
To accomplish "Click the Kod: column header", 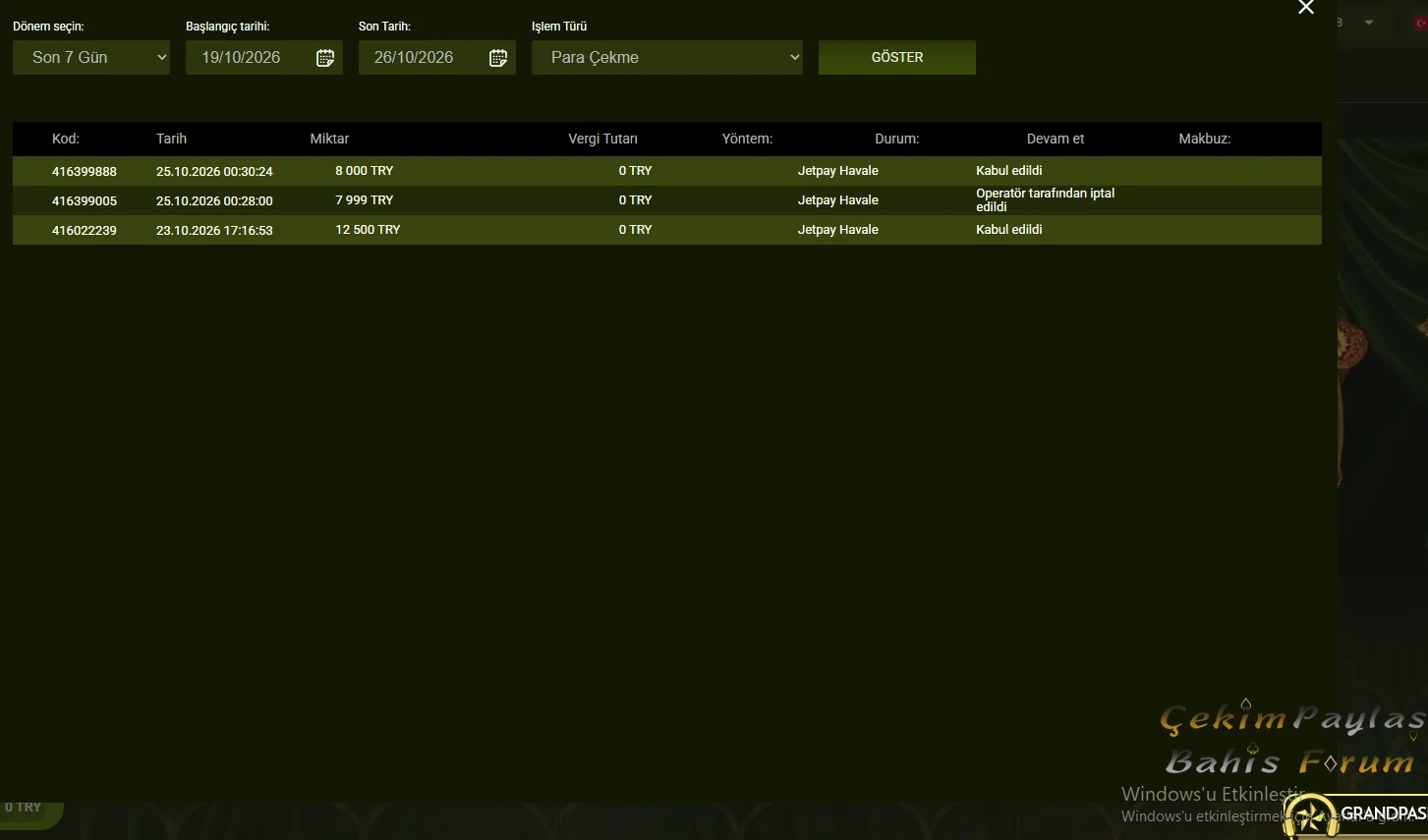I will [x=66, y=139].
